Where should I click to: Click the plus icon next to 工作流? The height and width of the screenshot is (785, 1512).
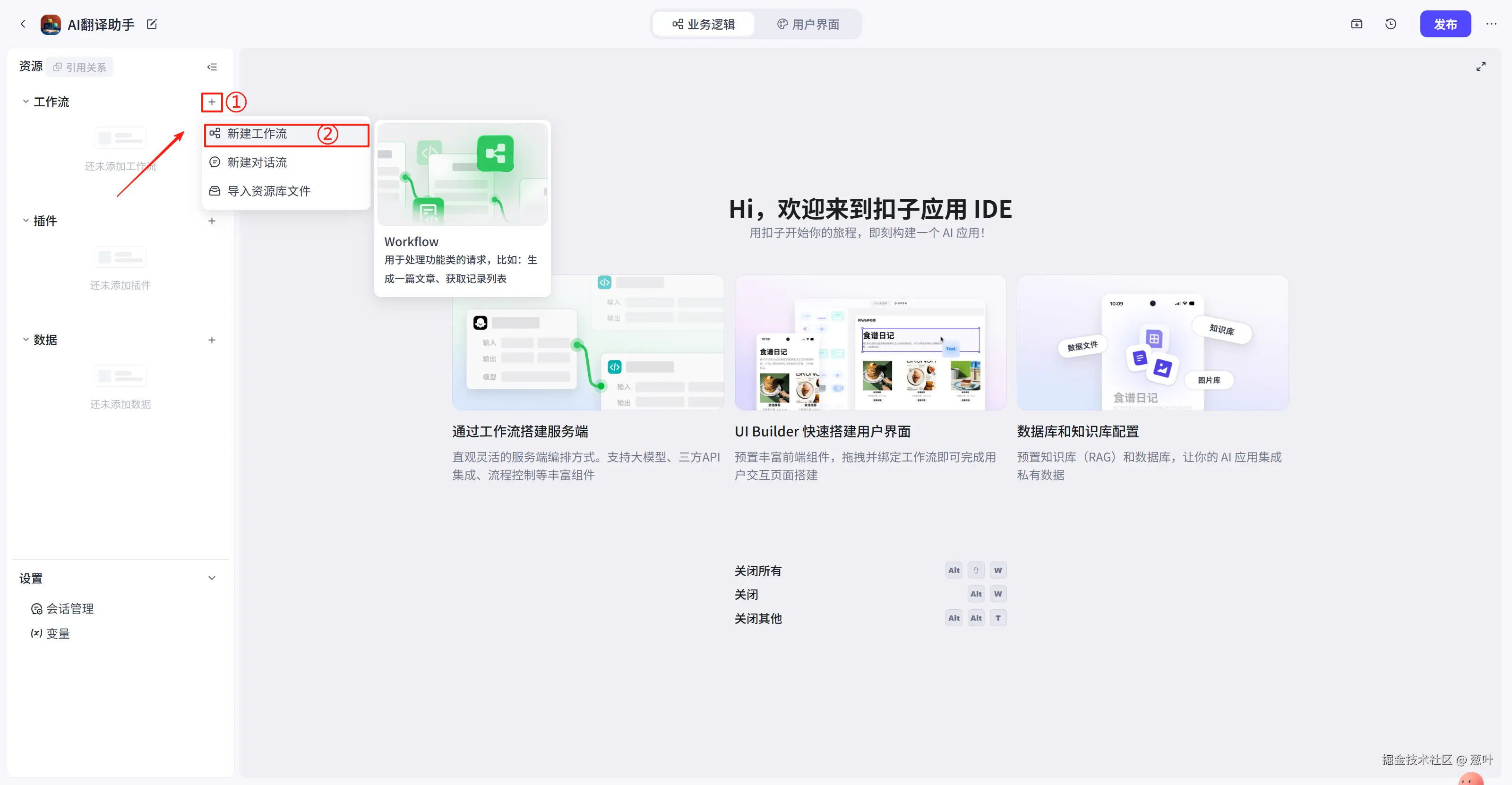(212, 102)
